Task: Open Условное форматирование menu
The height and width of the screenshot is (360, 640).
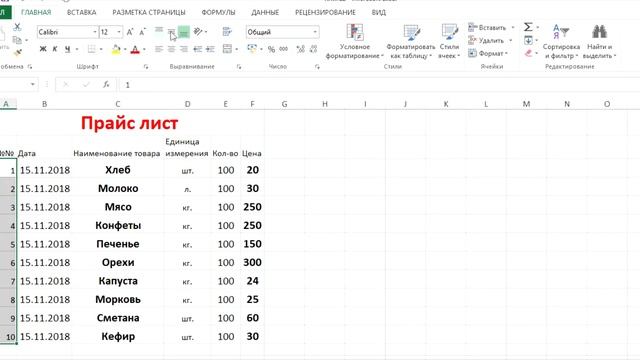Action: 354,41
